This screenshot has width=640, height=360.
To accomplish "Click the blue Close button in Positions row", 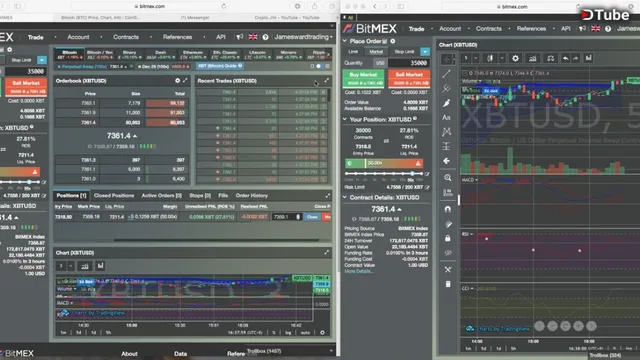I will 312,217.
